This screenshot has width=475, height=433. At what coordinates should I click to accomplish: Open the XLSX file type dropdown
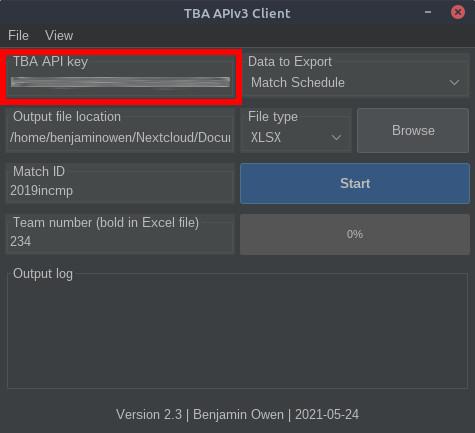pos(296,137)
